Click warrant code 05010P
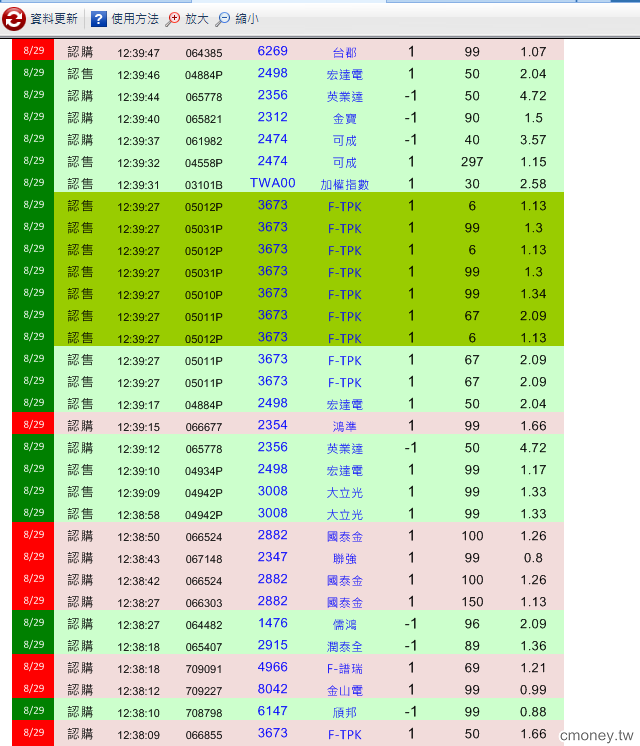This screenshot has height=746, width=640. [204, 295]
